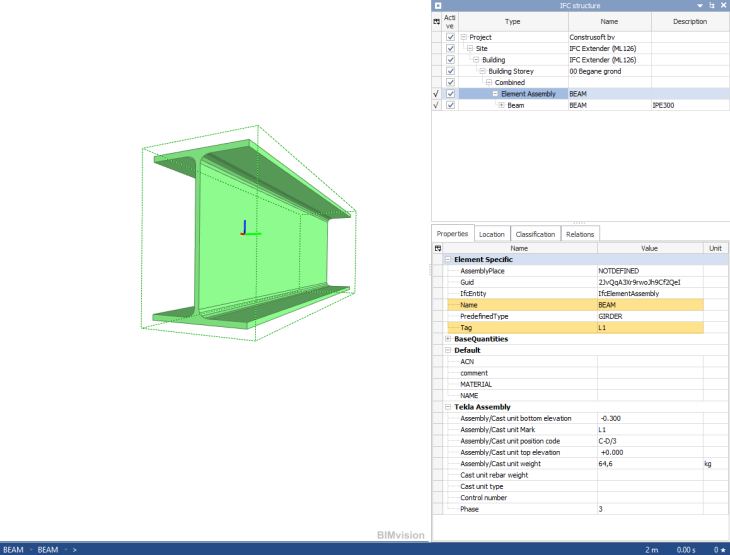
Task: Click the Assembly/Cast unit weight value 64,6
Action: (606, 464)
